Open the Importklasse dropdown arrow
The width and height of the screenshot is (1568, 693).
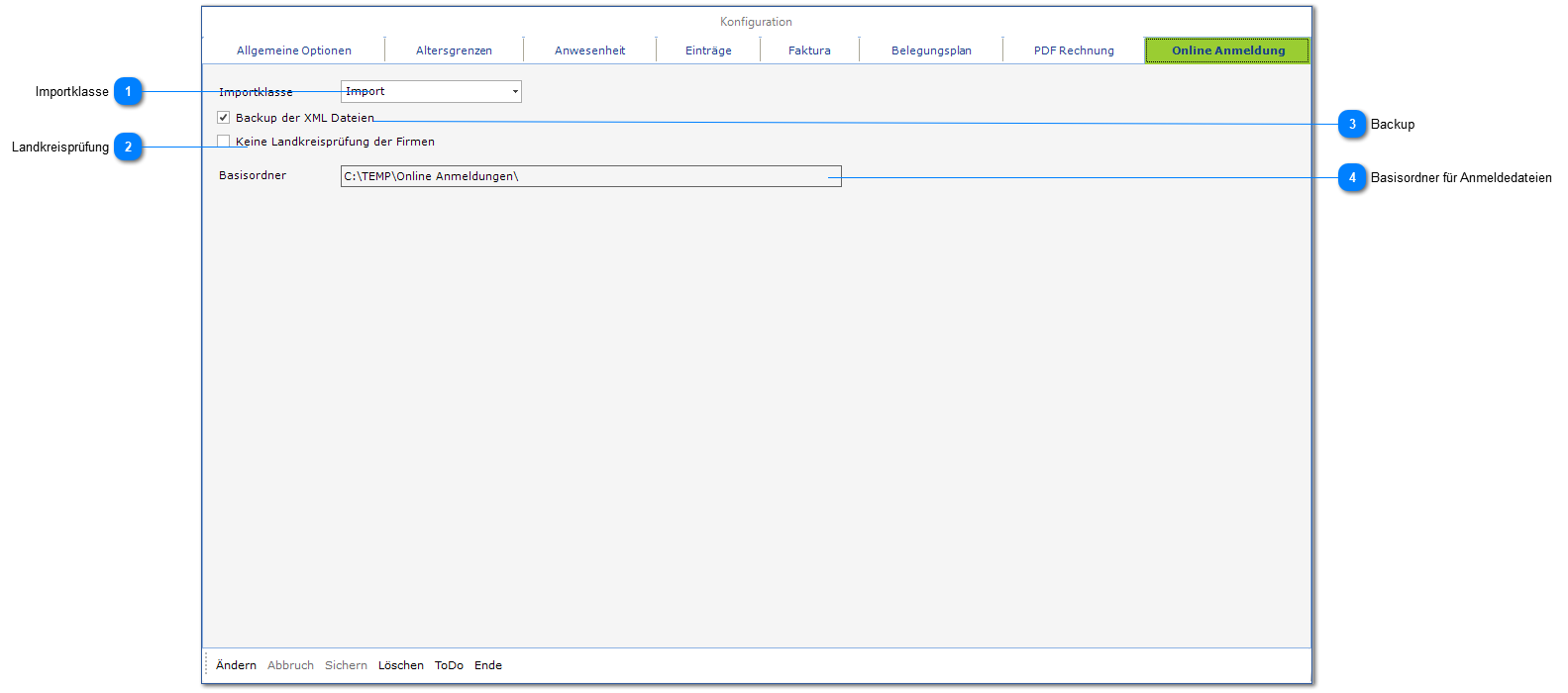click(x=515, y=92)
